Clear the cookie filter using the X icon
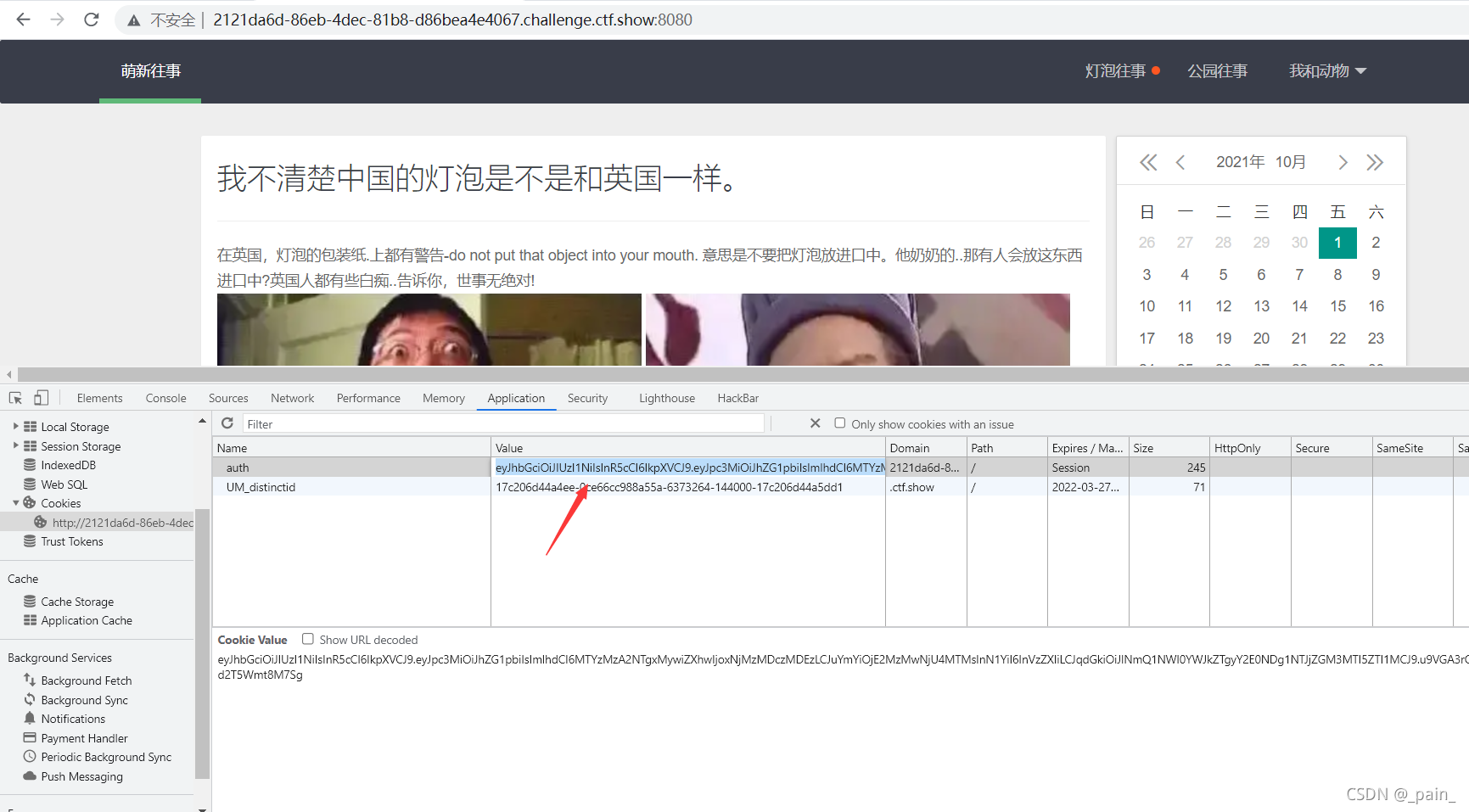 tap(815, 423)
